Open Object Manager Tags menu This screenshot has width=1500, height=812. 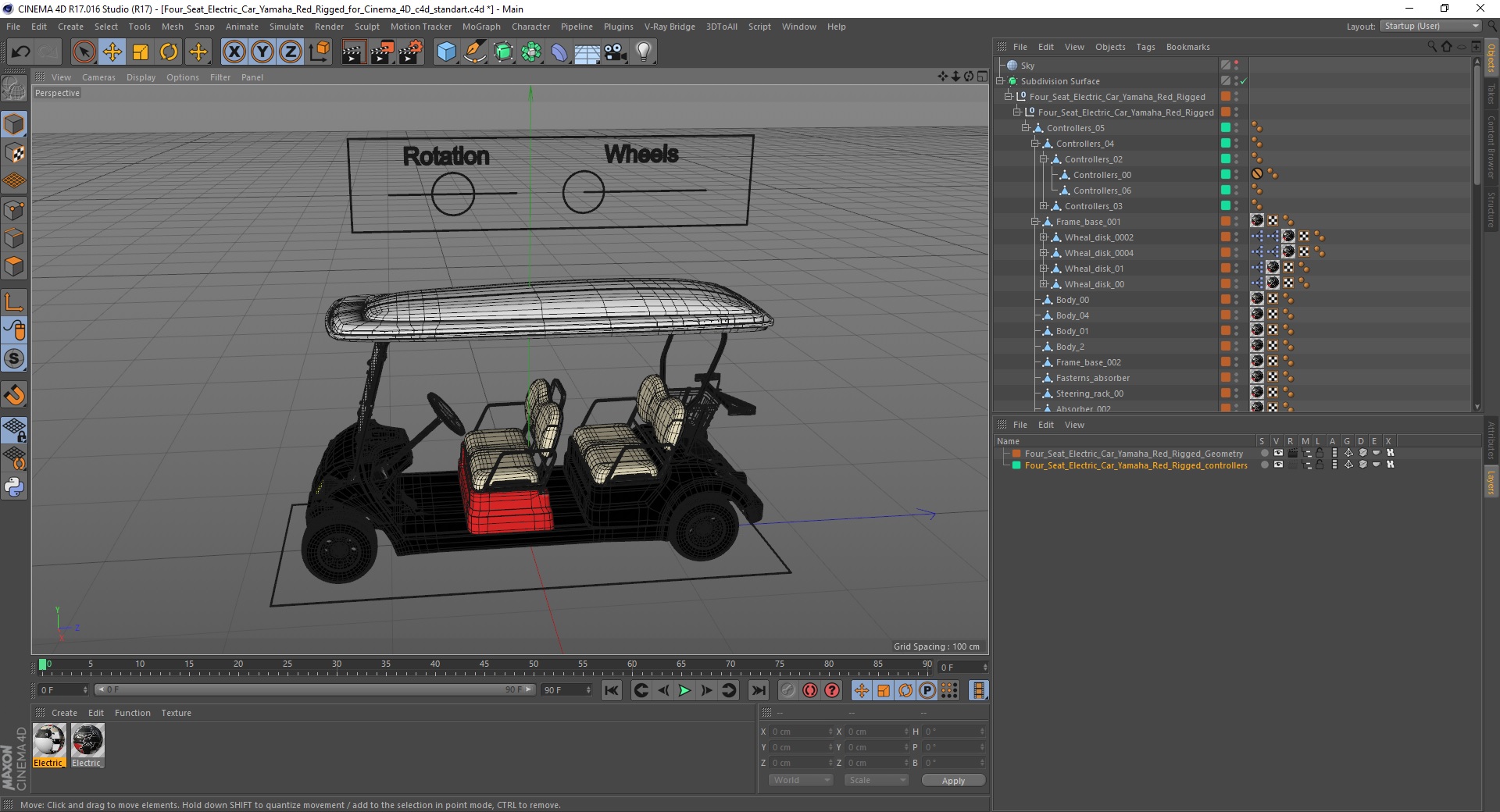pos(1145,47)
